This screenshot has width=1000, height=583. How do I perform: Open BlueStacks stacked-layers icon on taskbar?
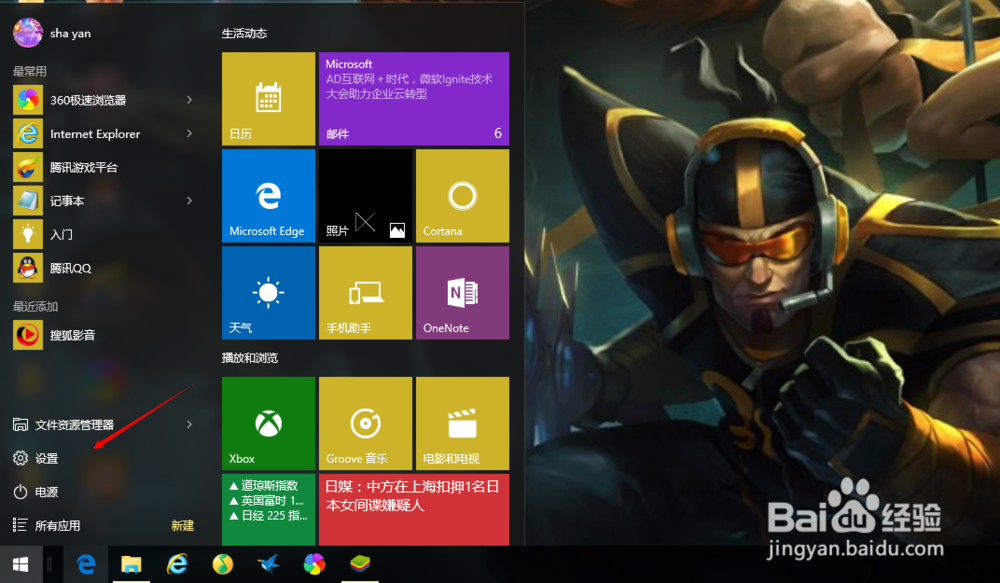pyautogui.click(x=360, y=565)
